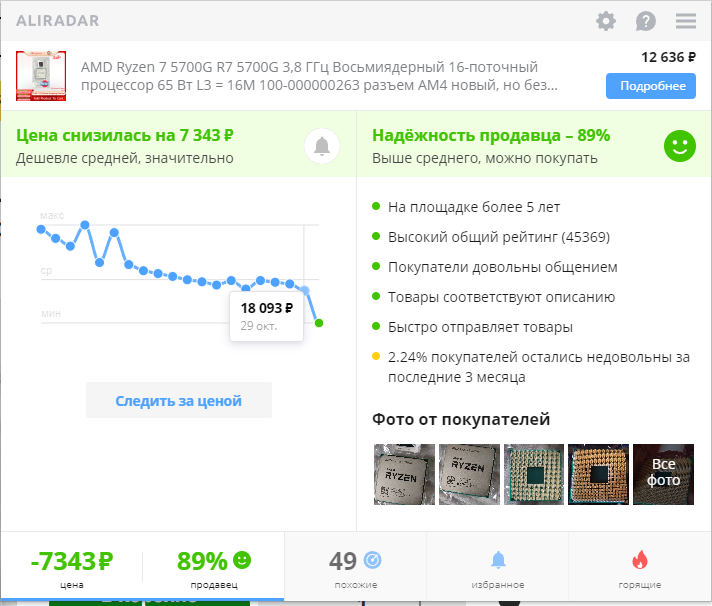Open the AMD Ryzen 7 5700G product title

point(319,76)
